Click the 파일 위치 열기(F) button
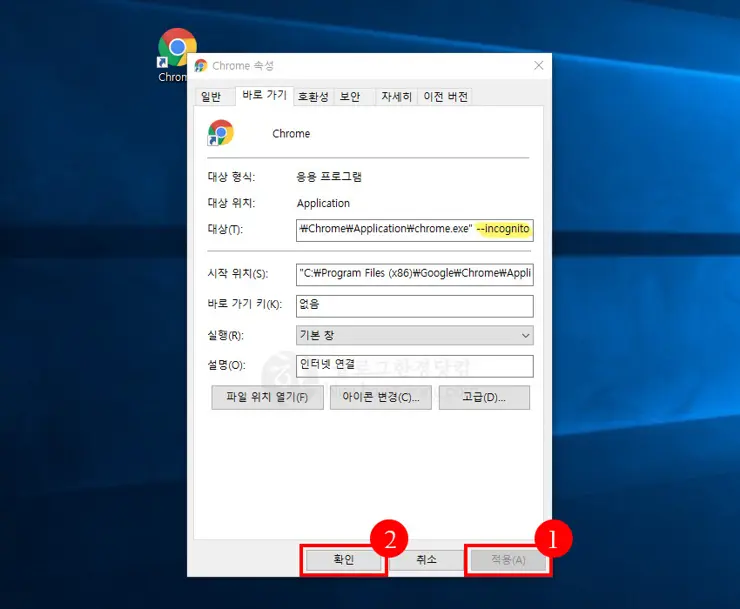 tap(267, 397)
